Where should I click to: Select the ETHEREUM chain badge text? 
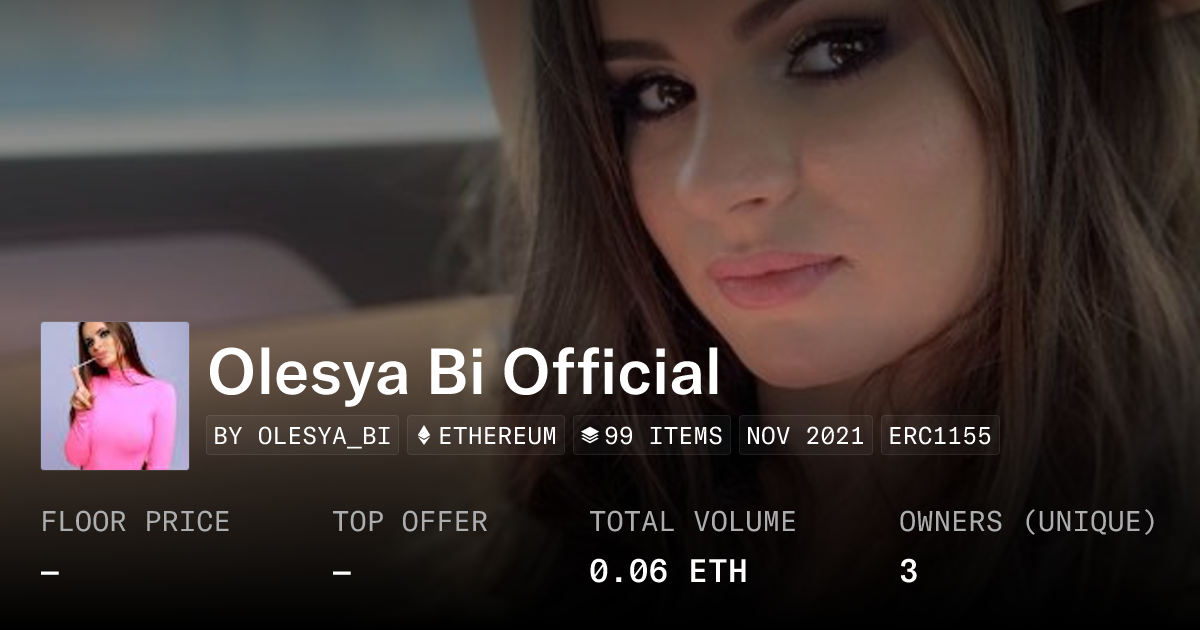pyautogui.click(x=497, y=436)
